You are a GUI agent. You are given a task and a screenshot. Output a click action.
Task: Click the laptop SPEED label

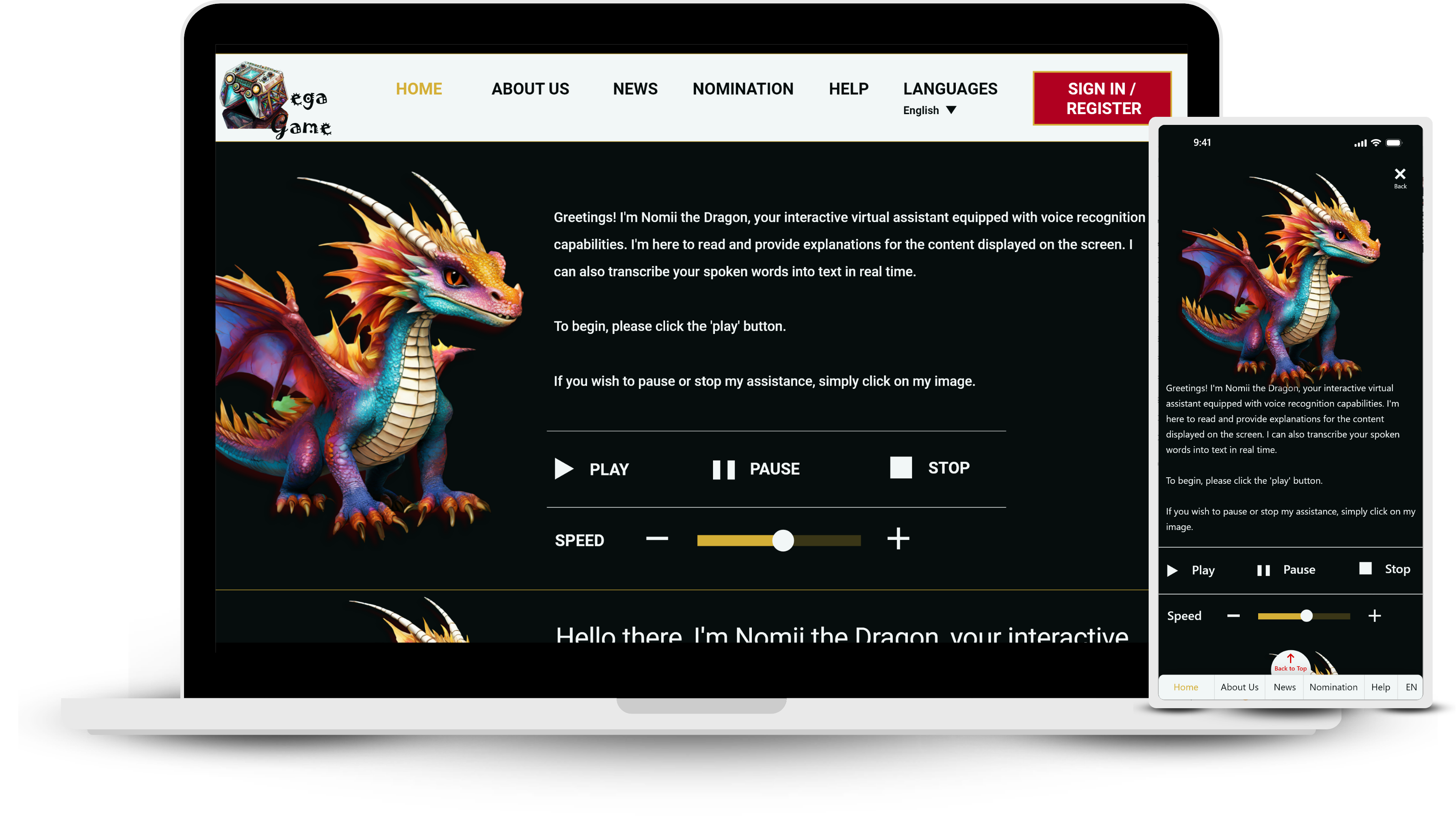pyautogui.click(x=579, y=540)
